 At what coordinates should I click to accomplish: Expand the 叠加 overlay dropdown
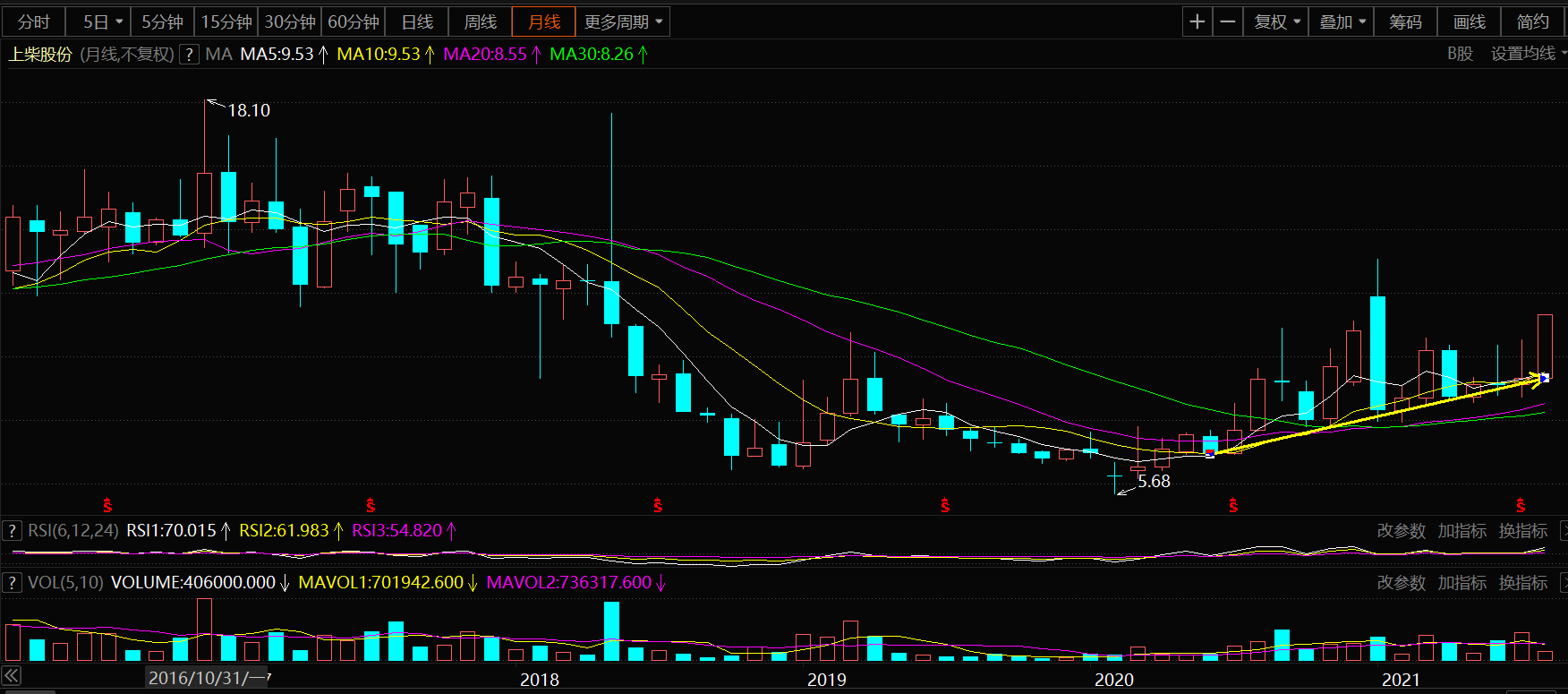(x=1342, y=21)
